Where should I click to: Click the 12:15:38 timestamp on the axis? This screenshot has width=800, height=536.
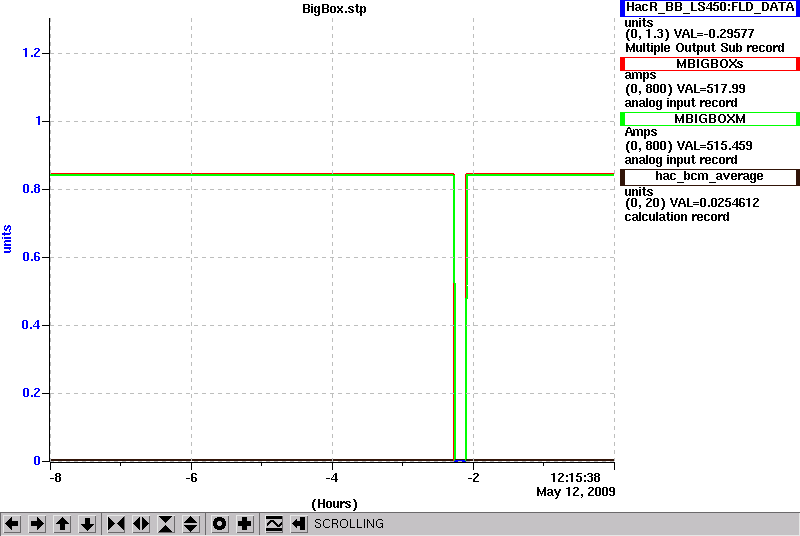tap(576, 478)
